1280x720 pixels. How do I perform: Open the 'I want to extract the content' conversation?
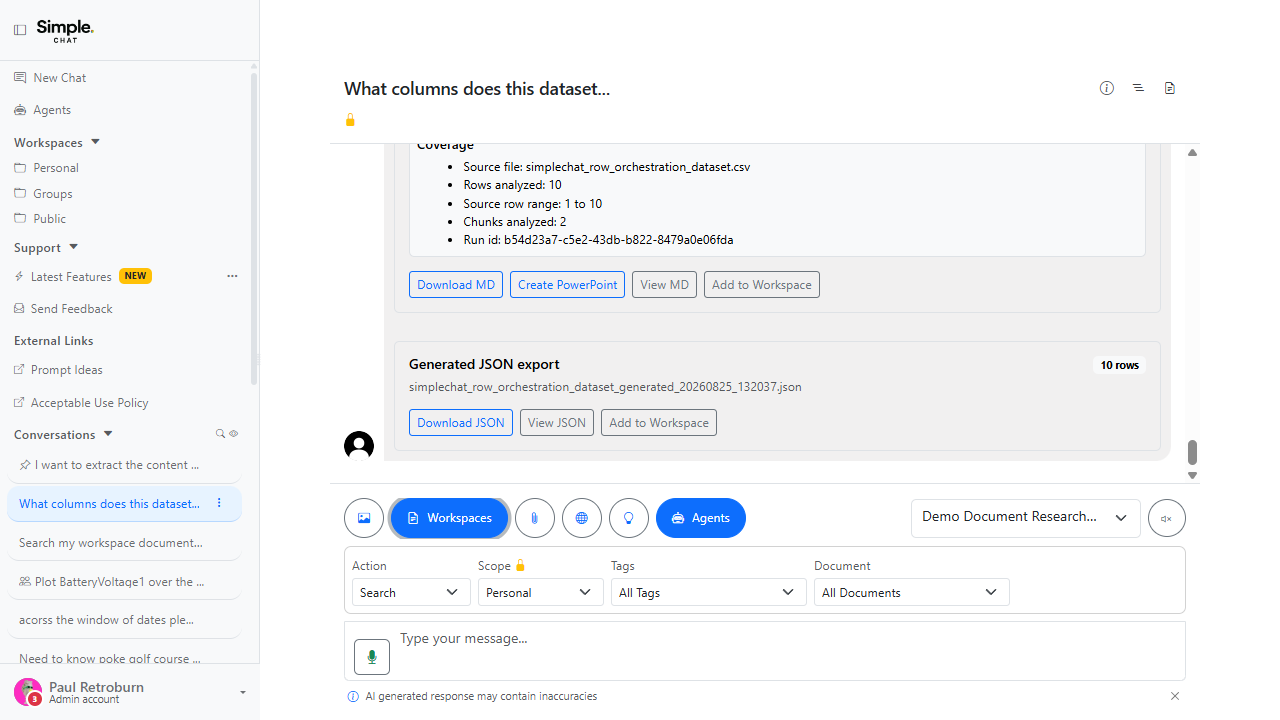click(x=124, y=465)
